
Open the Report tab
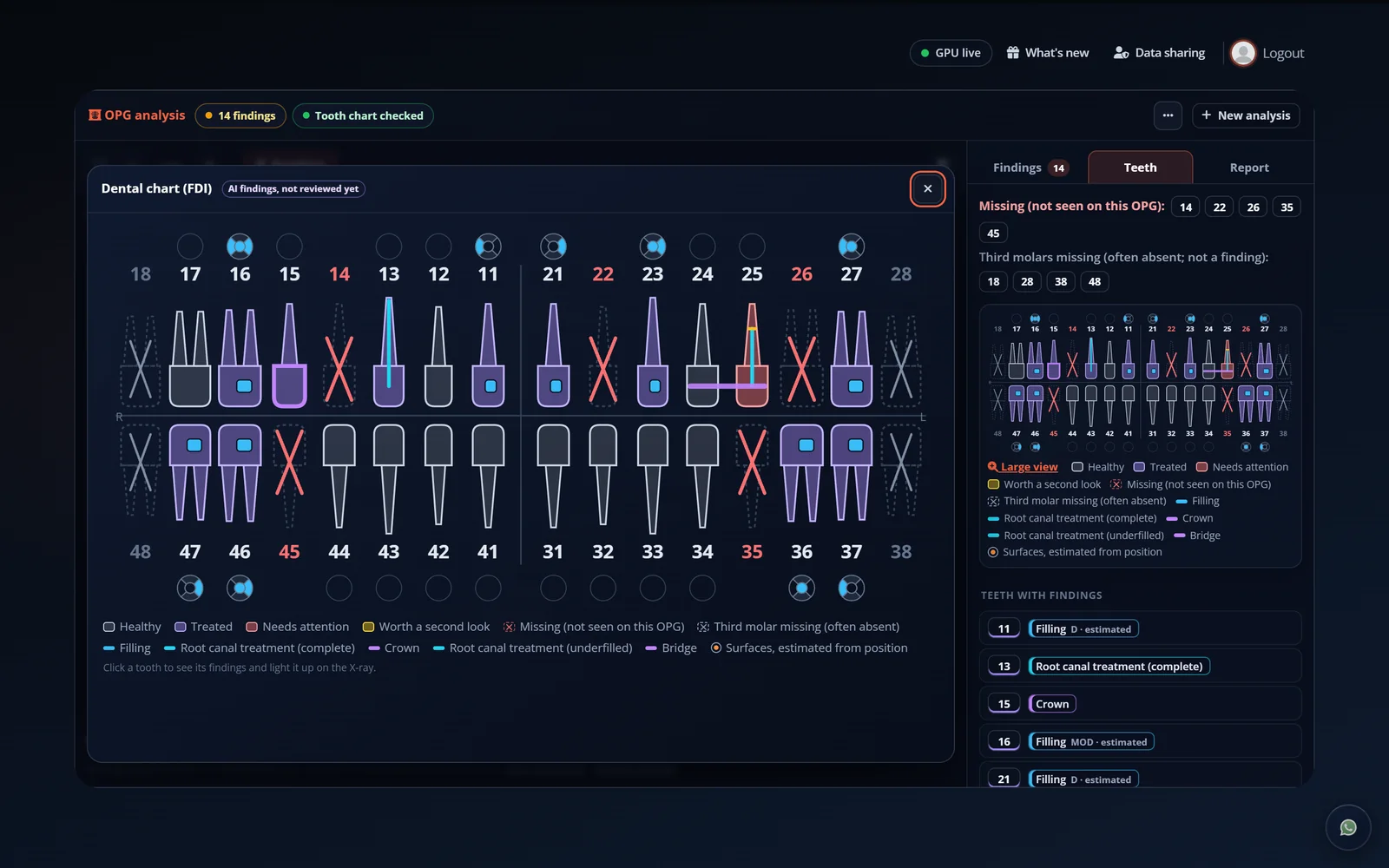coord(1249,168)
